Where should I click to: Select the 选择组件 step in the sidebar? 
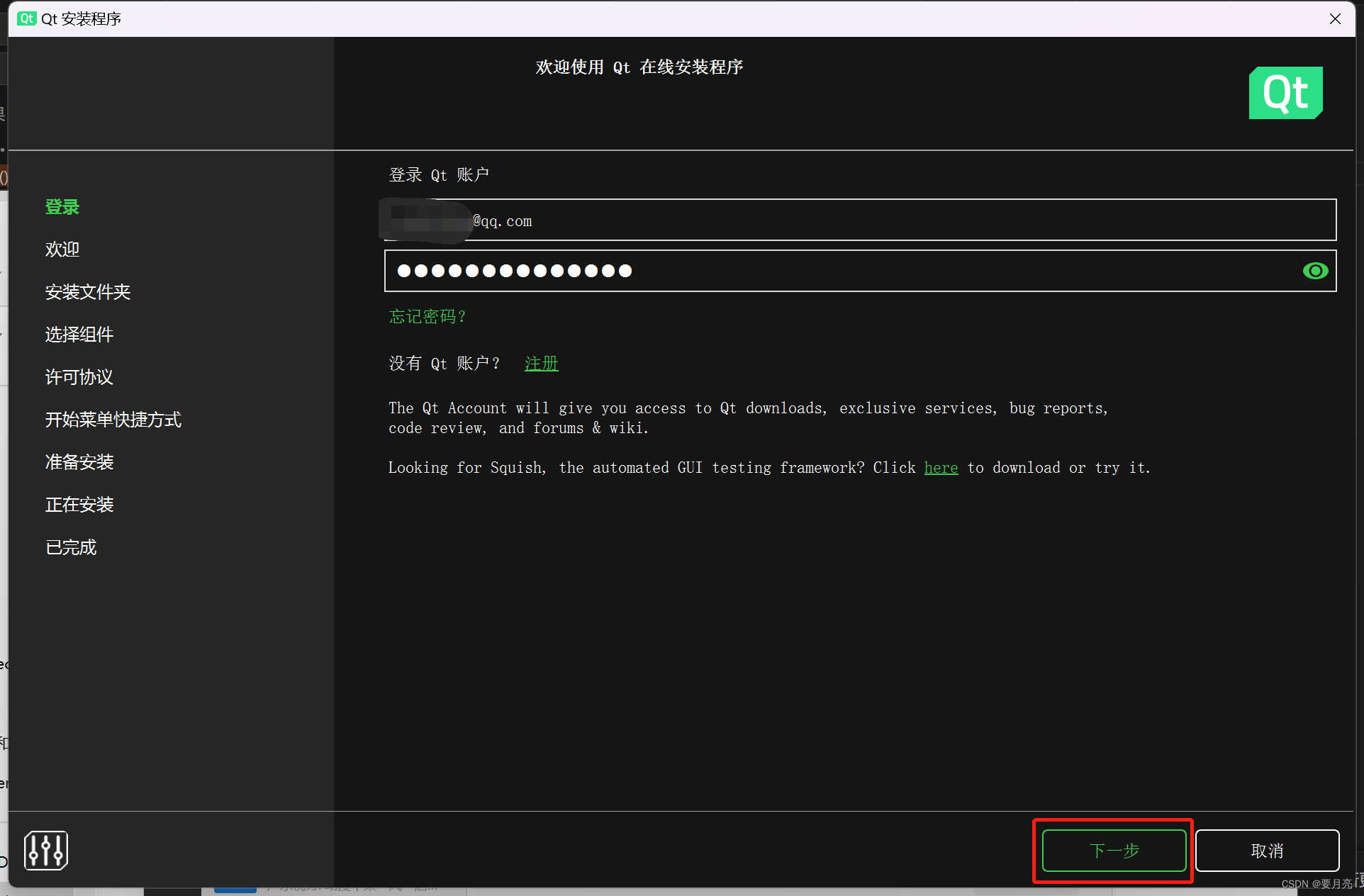pos(79,335)
